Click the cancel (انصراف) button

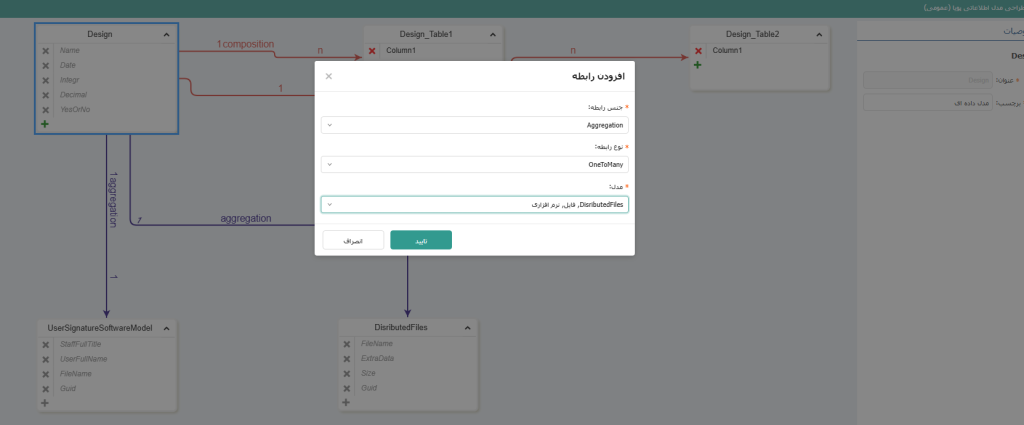[353, 240]
